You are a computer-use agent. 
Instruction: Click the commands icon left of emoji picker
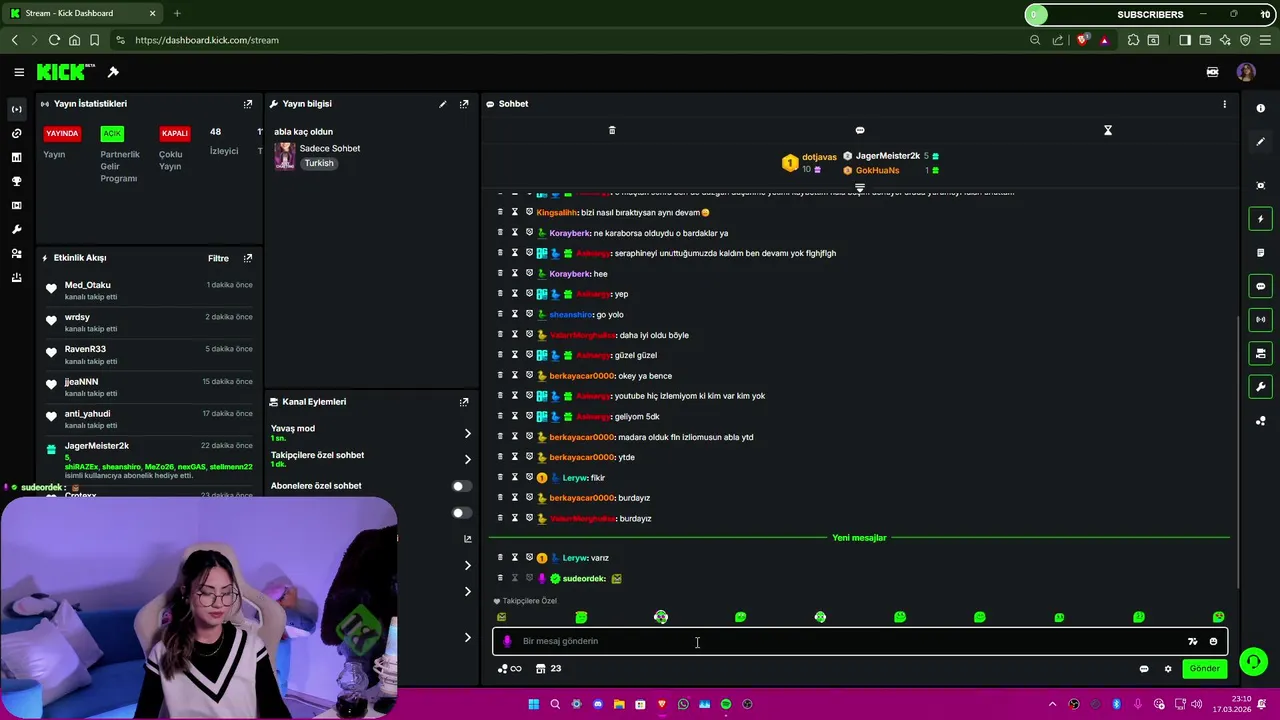tap(1192, 642)
